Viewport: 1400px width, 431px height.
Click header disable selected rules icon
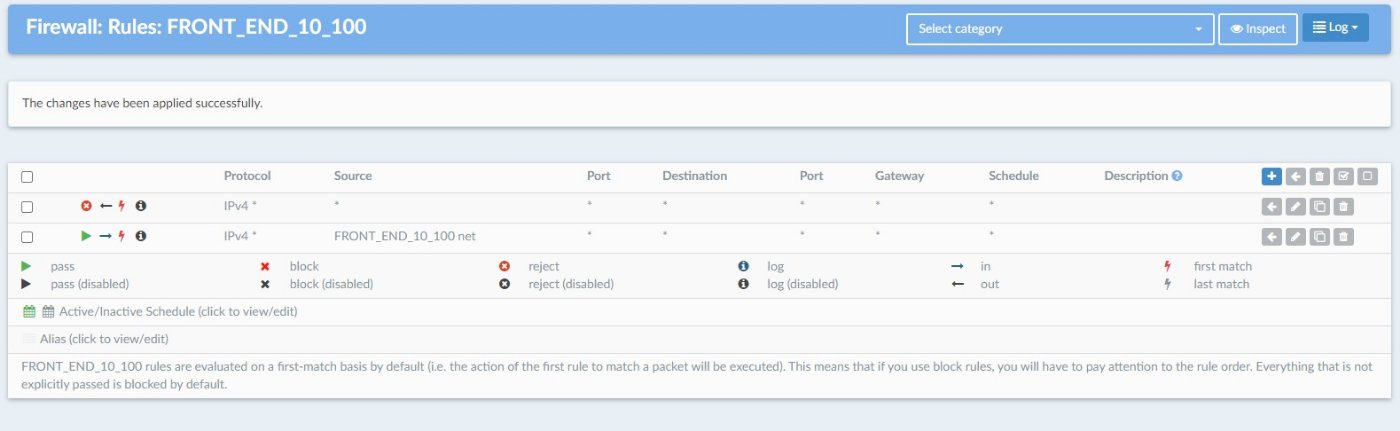pos(1368,176)
